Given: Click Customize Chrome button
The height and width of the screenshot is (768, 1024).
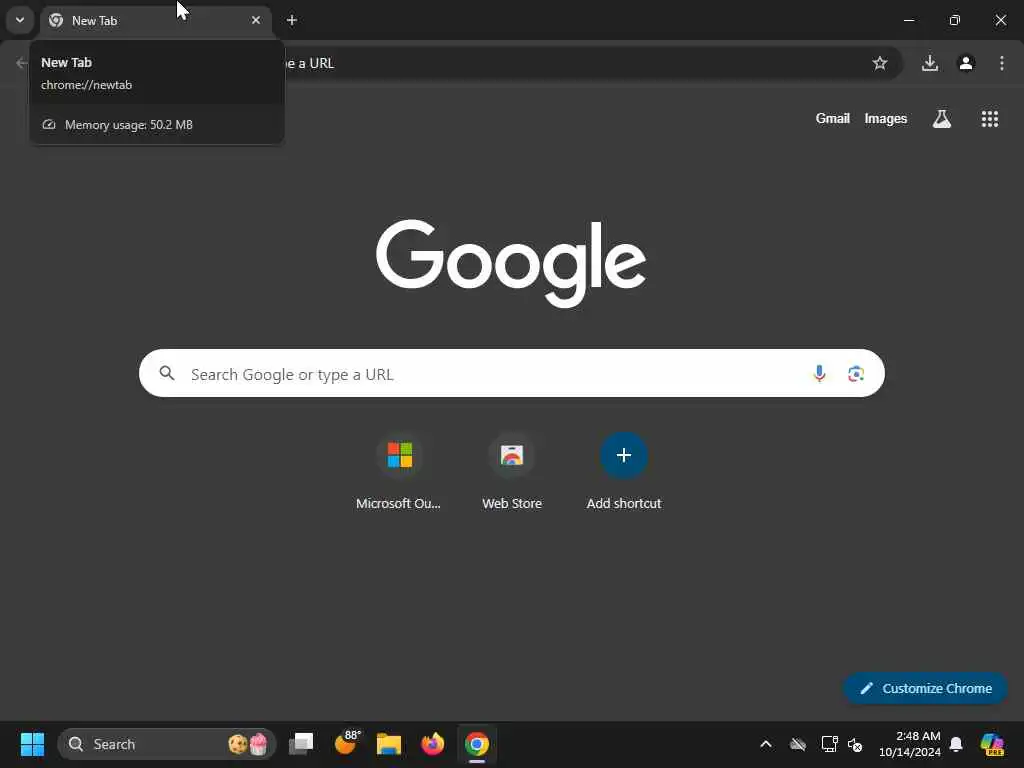Looking at the screenshot, I should click(925, 688).
